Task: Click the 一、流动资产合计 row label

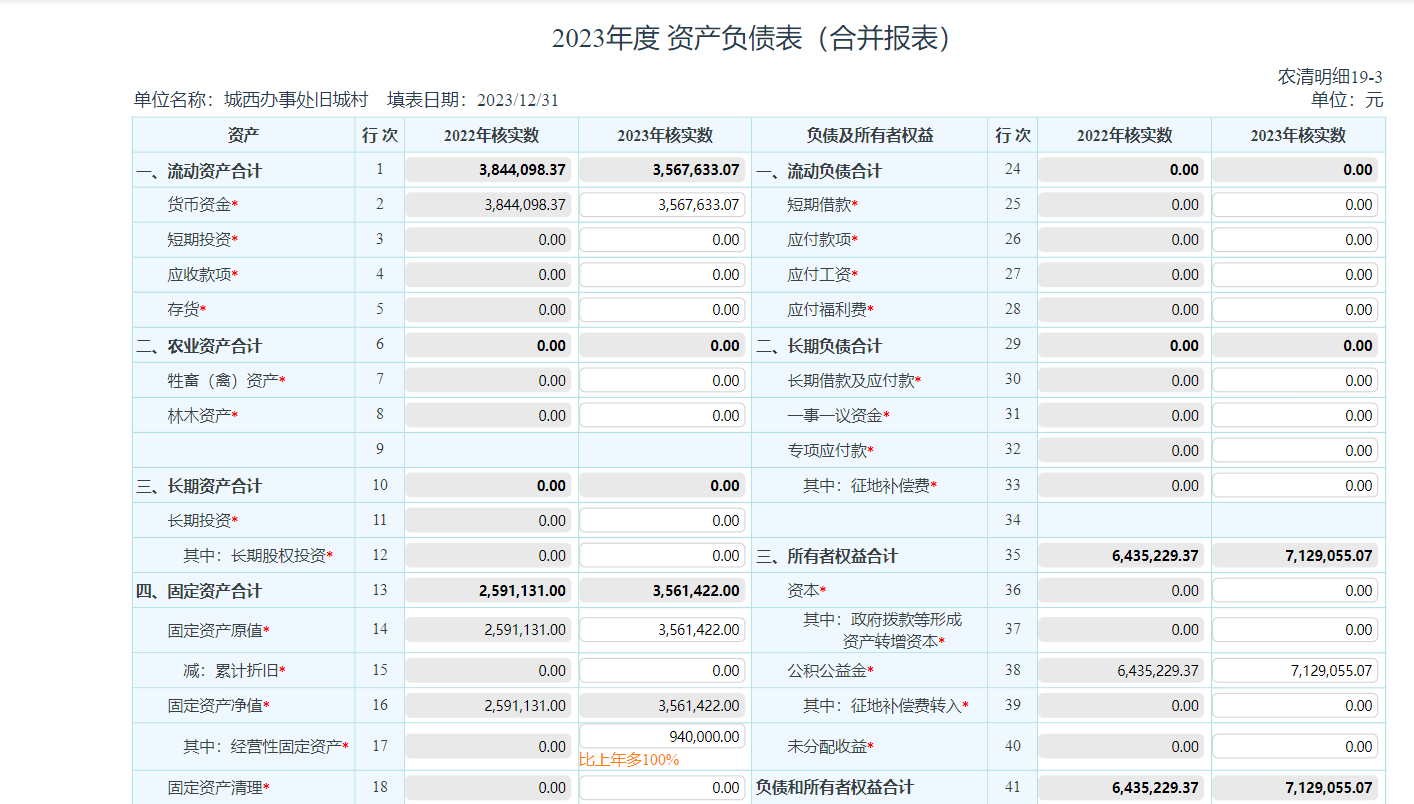Action: click(x=199, y=171)
